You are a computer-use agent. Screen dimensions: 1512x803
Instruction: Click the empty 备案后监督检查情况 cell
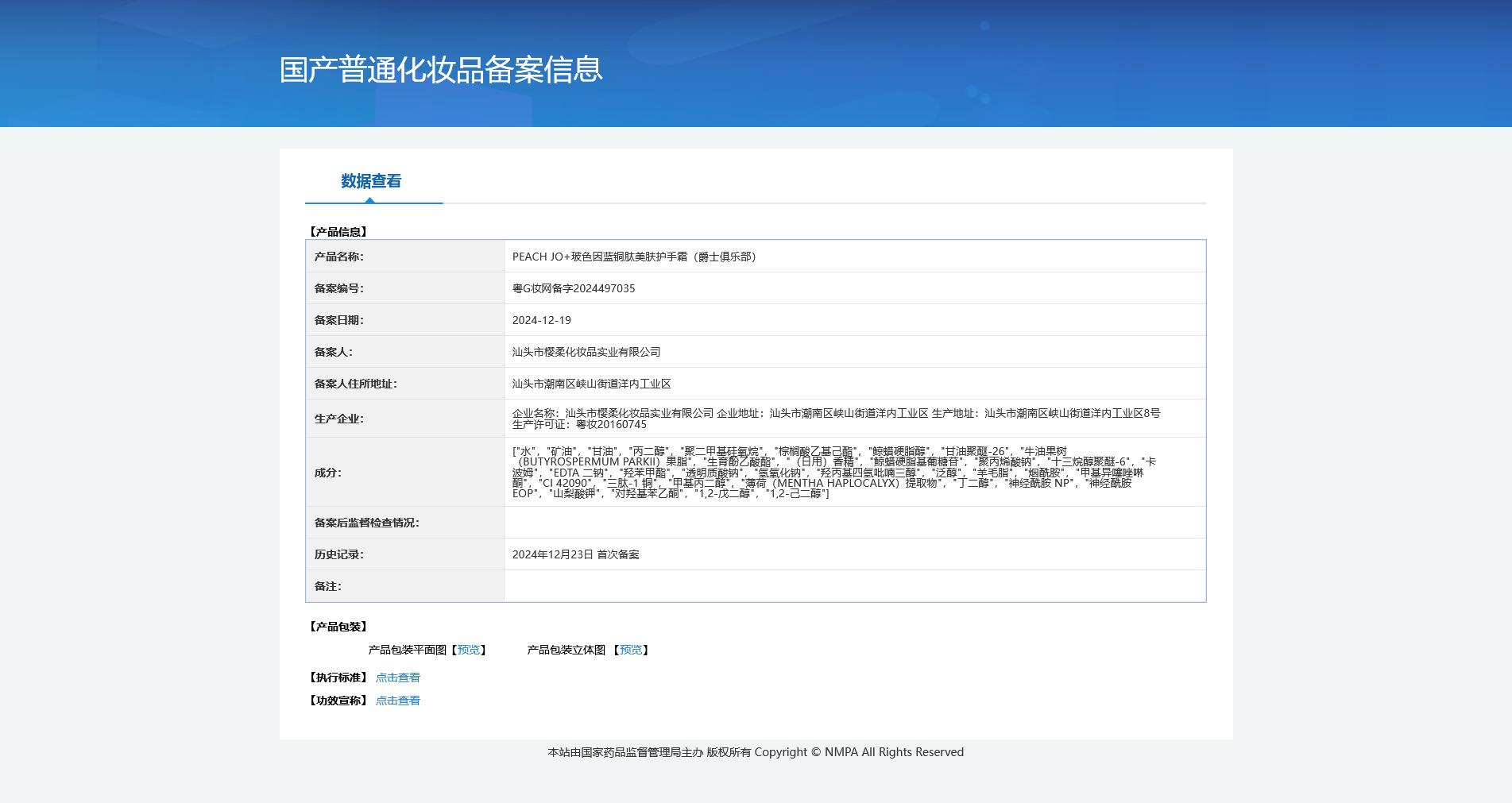click(x=855, y=523)
